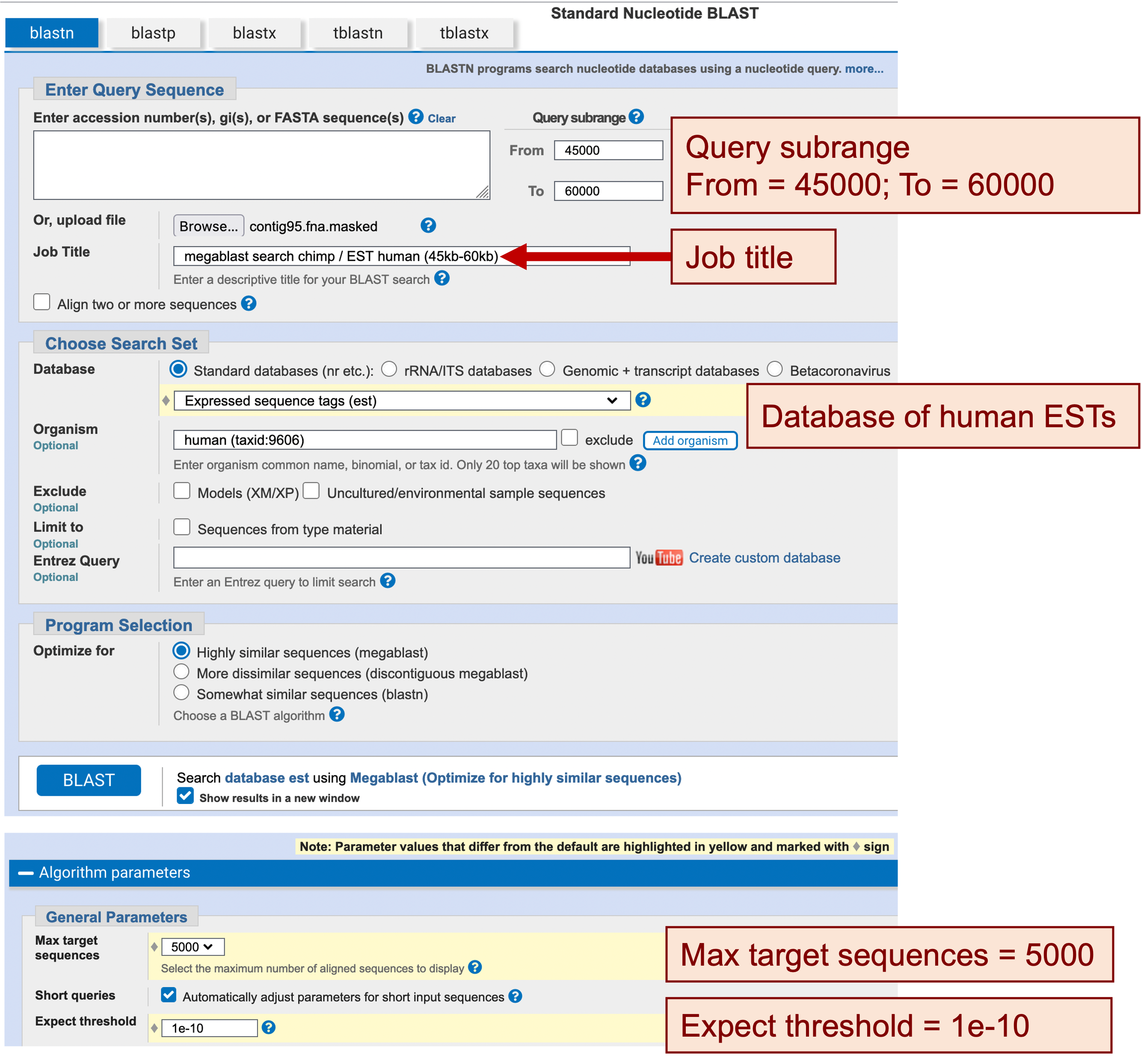Screen dimensions: 1141x1064
Task: Click the Organism human taxid field
Action: [x=365, y=440]
